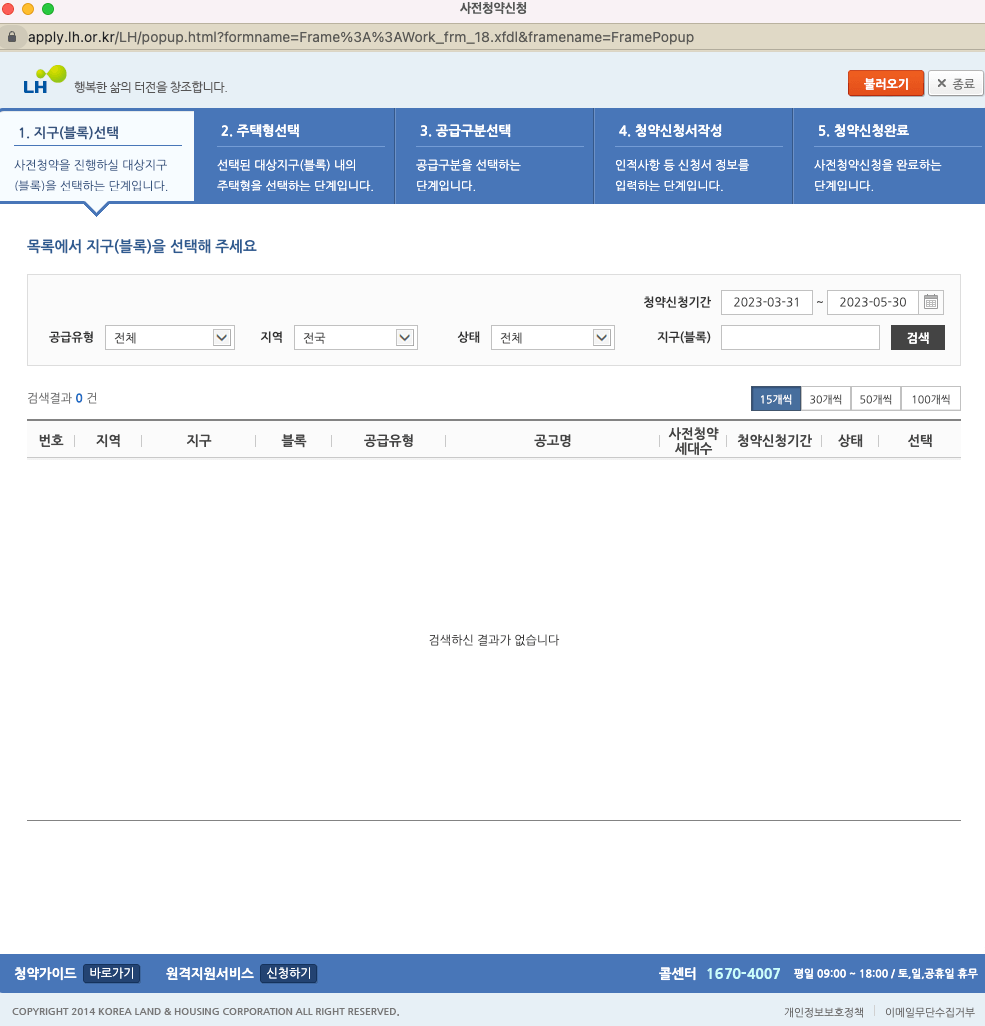Screen dimensions: 985x1026
Task: Click the 지역 column header
Action: click(x=108, y=440)
